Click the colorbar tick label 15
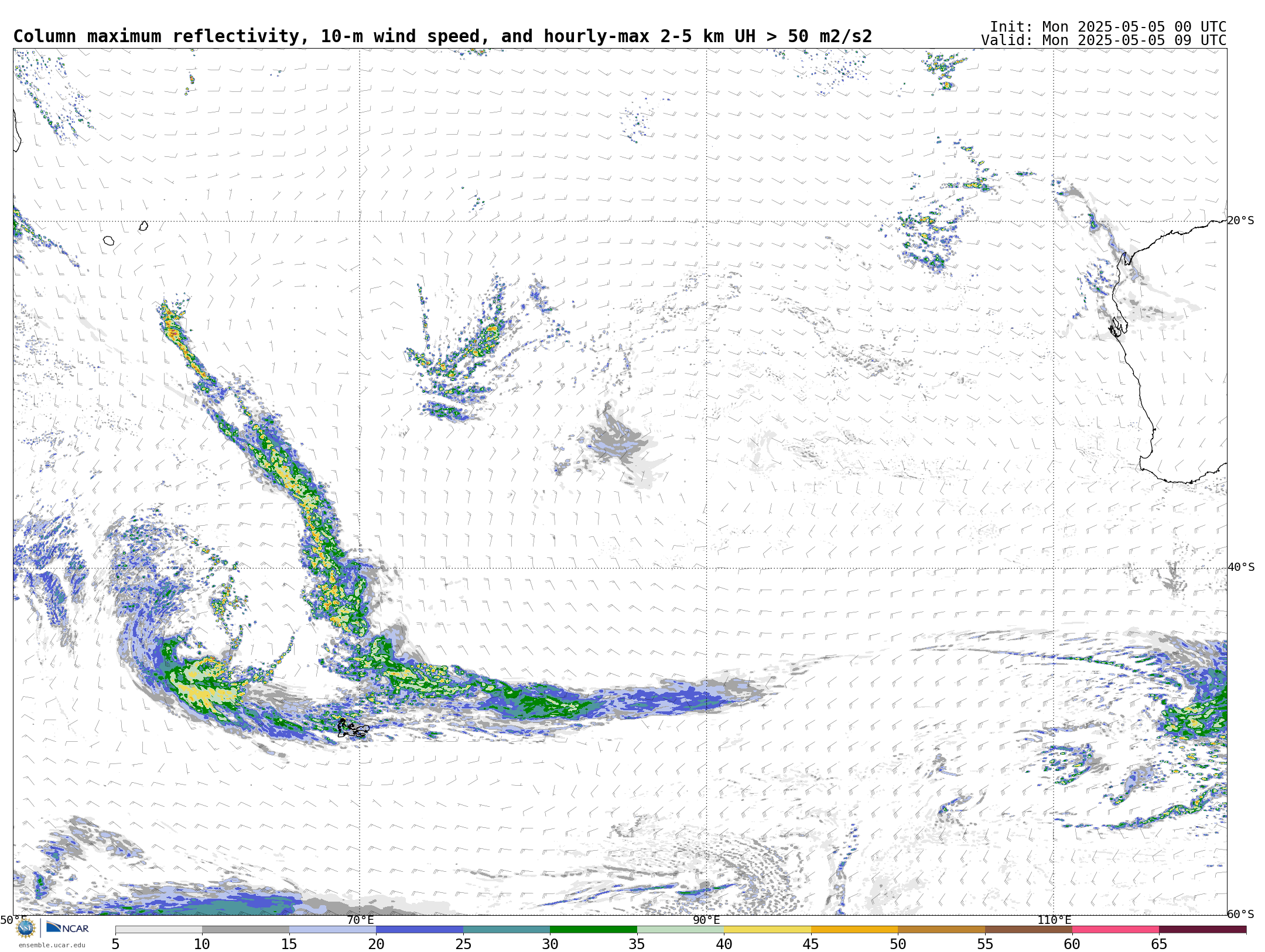 pos(289,944)
